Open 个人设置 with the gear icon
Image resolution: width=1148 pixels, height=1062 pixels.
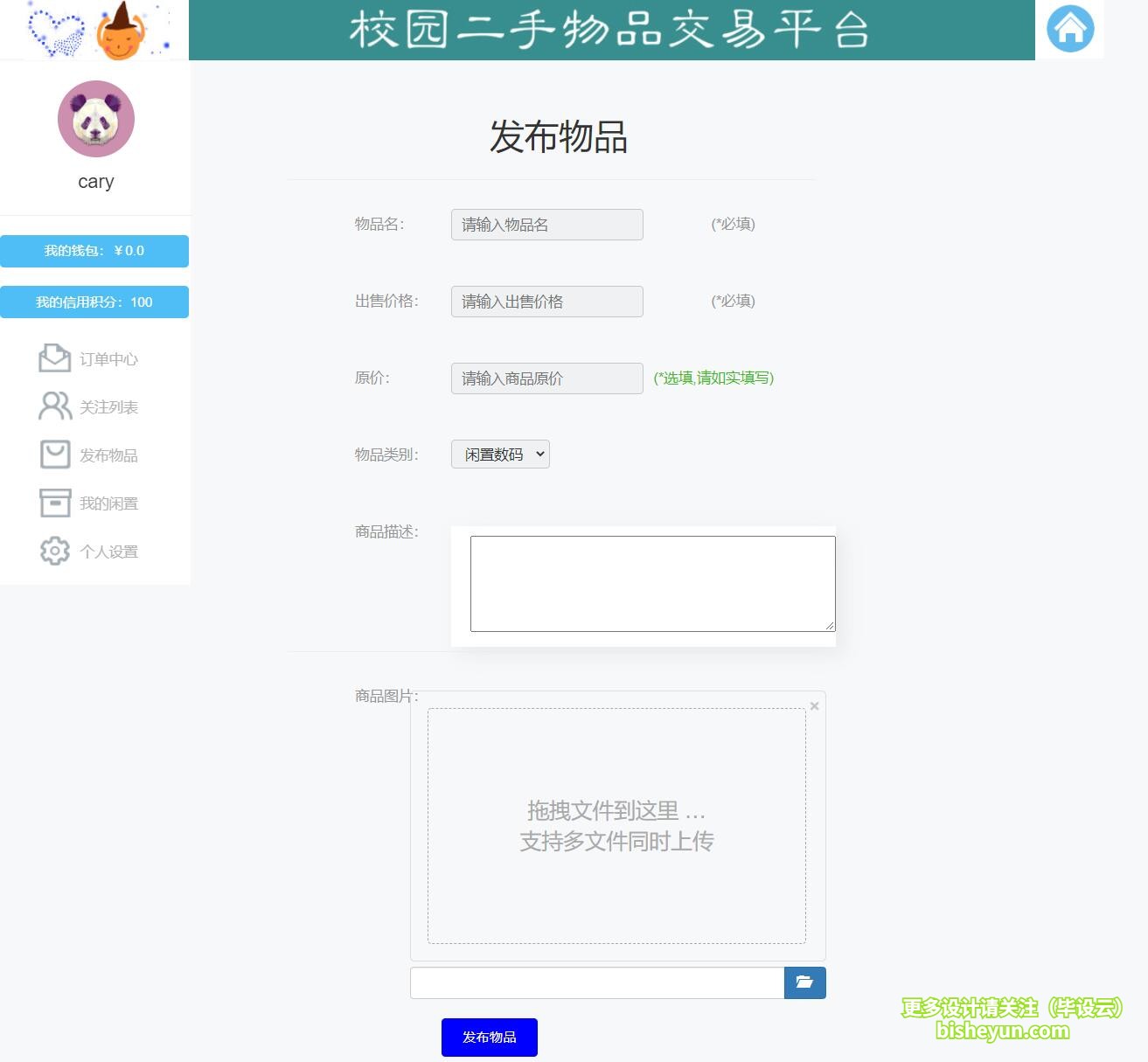[x=54, y=551]
